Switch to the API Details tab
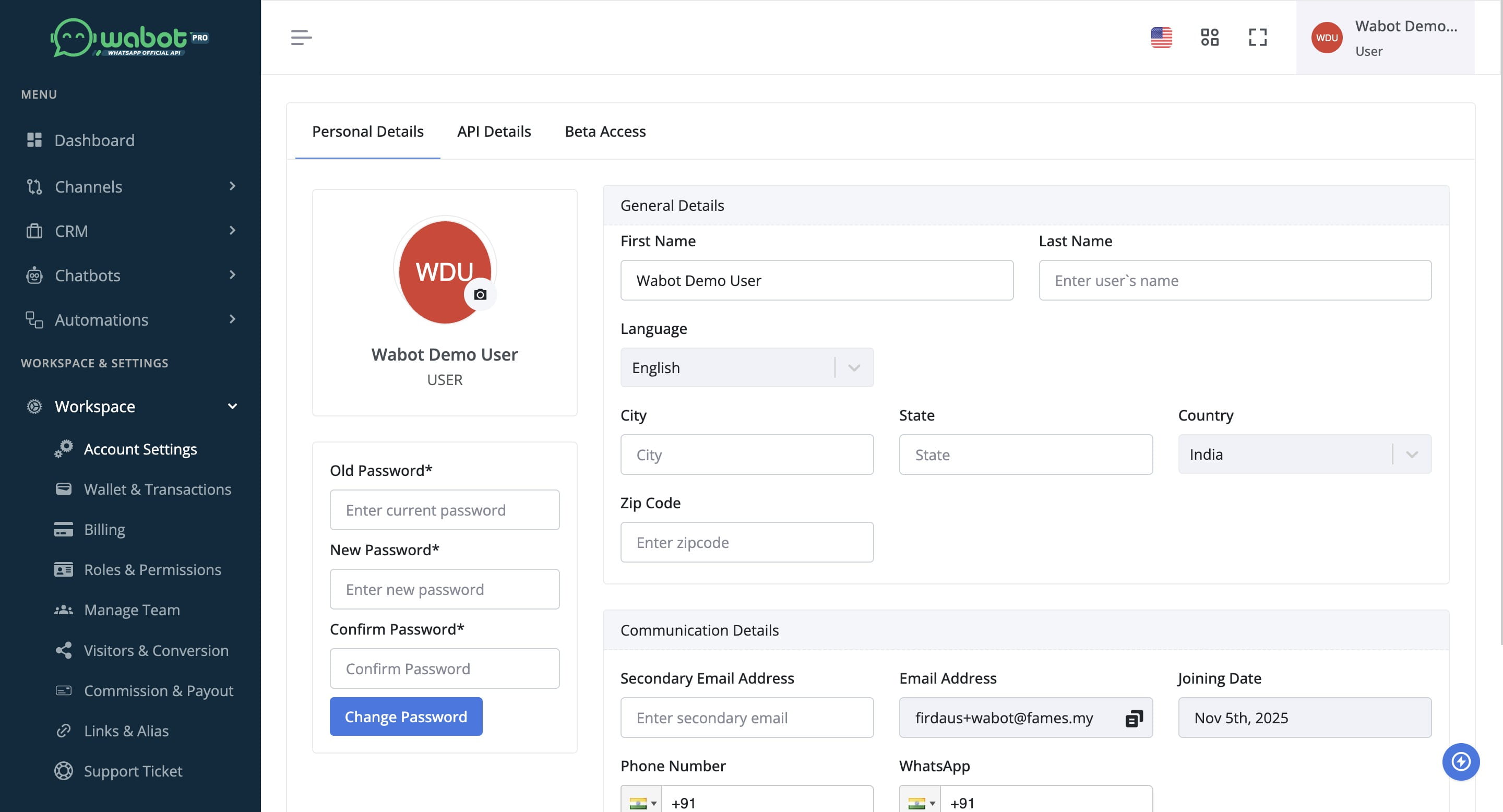1503x812 pixels. coord(494,132)
